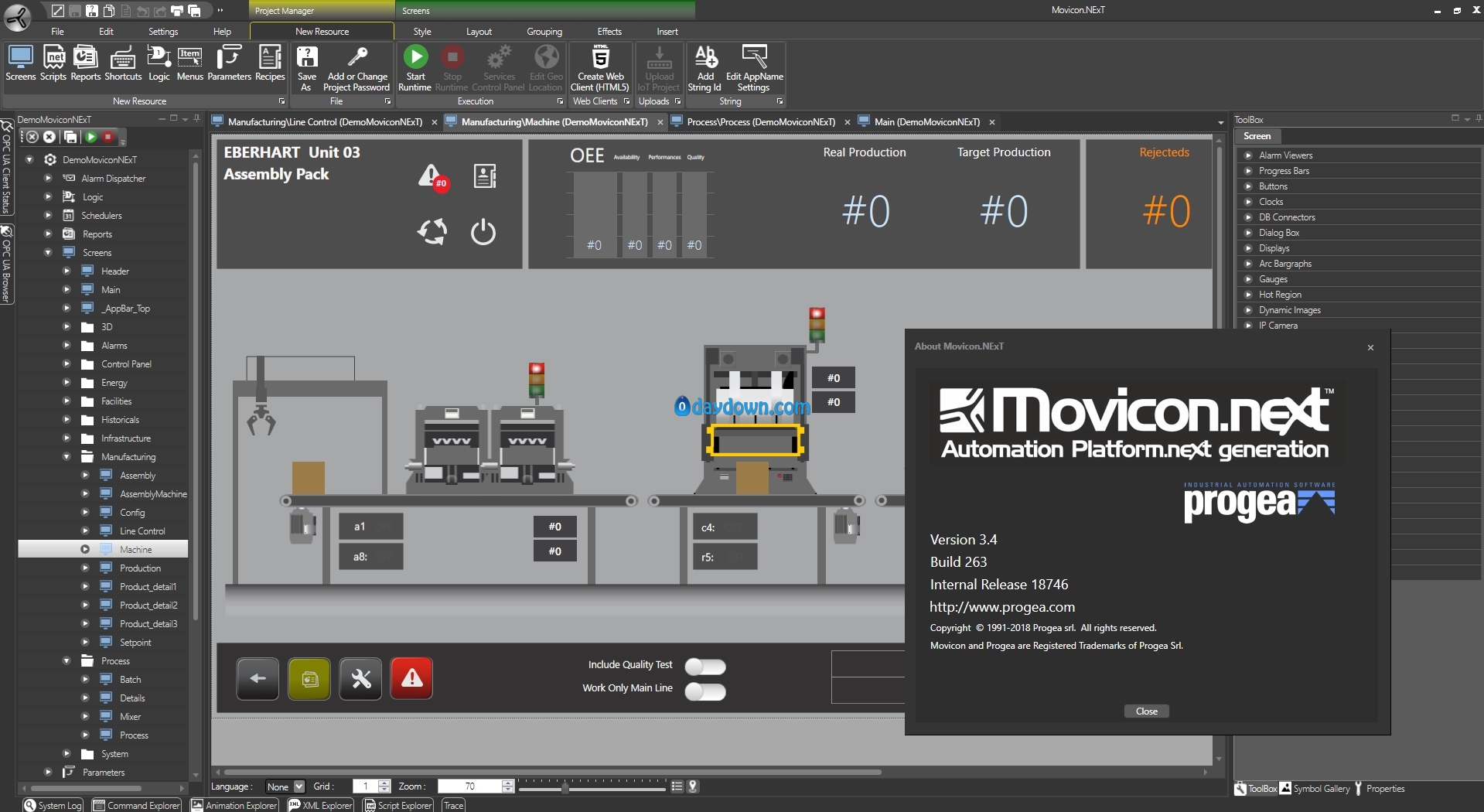
Task: Click the Grid value field
Action: click(365, 786)
